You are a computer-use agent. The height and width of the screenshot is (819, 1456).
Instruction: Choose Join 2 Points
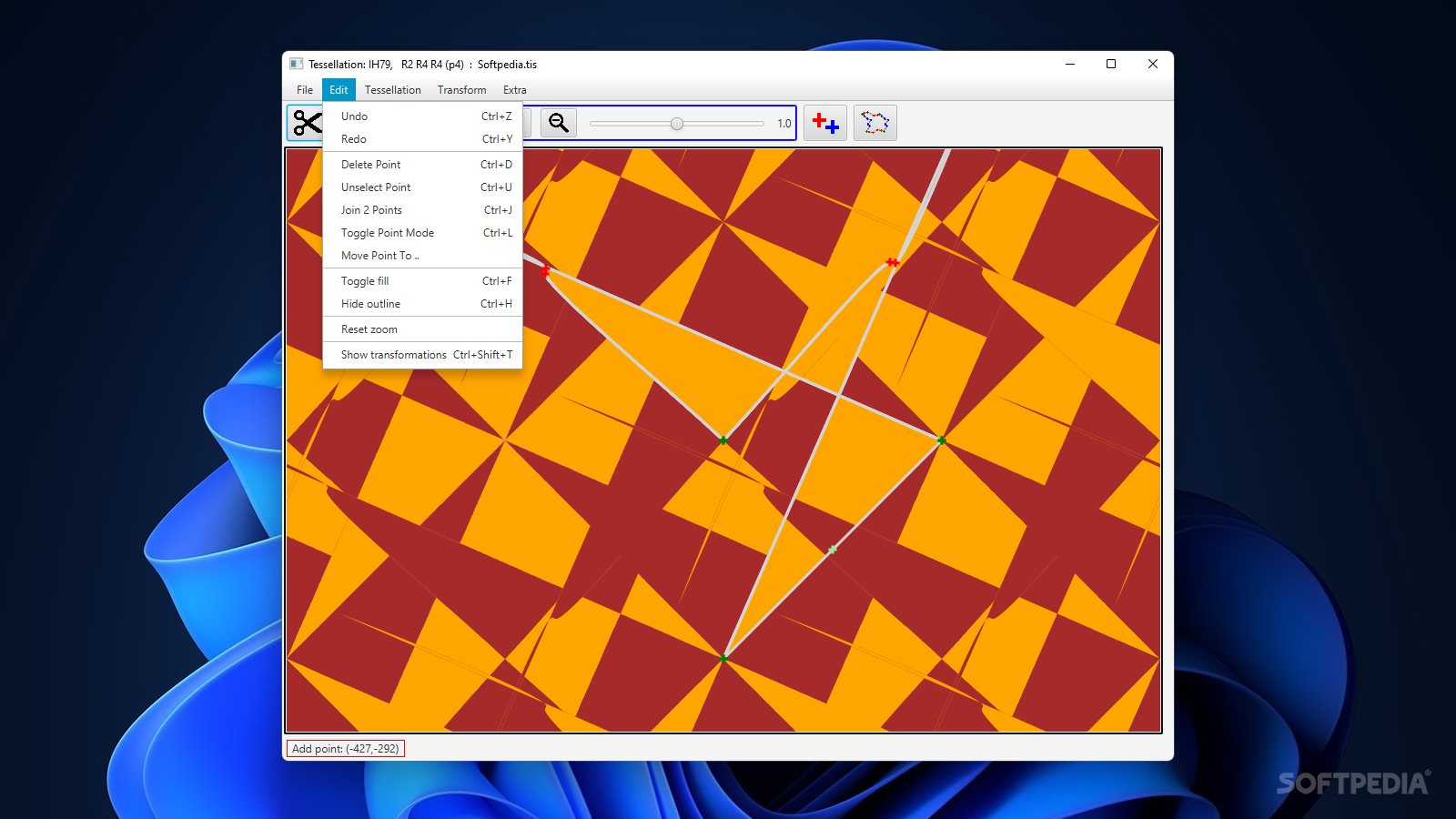coord(423,210)
